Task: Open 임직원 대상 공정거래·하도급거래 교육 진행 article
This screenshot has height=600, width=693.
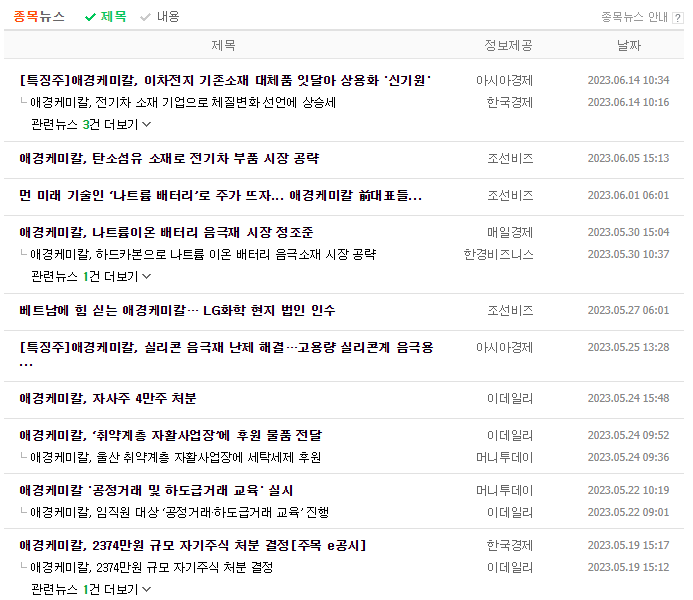Action: click(x=179, y=513)
